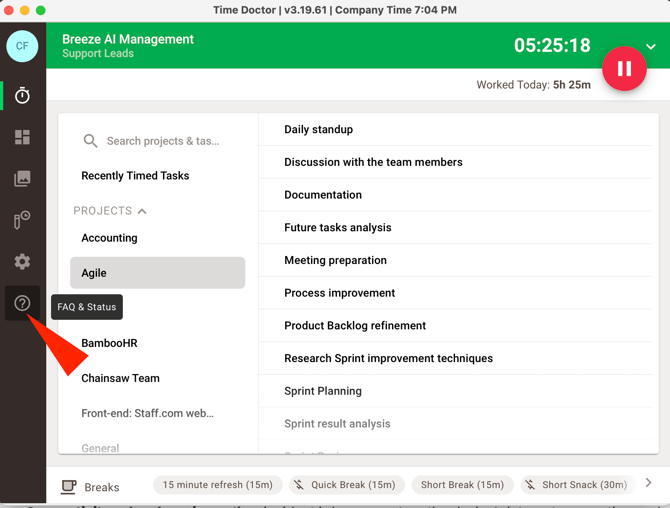The width and height of the screenshot is (670, 508).
Task: Select the Agile project
Action: pos(158,273)
